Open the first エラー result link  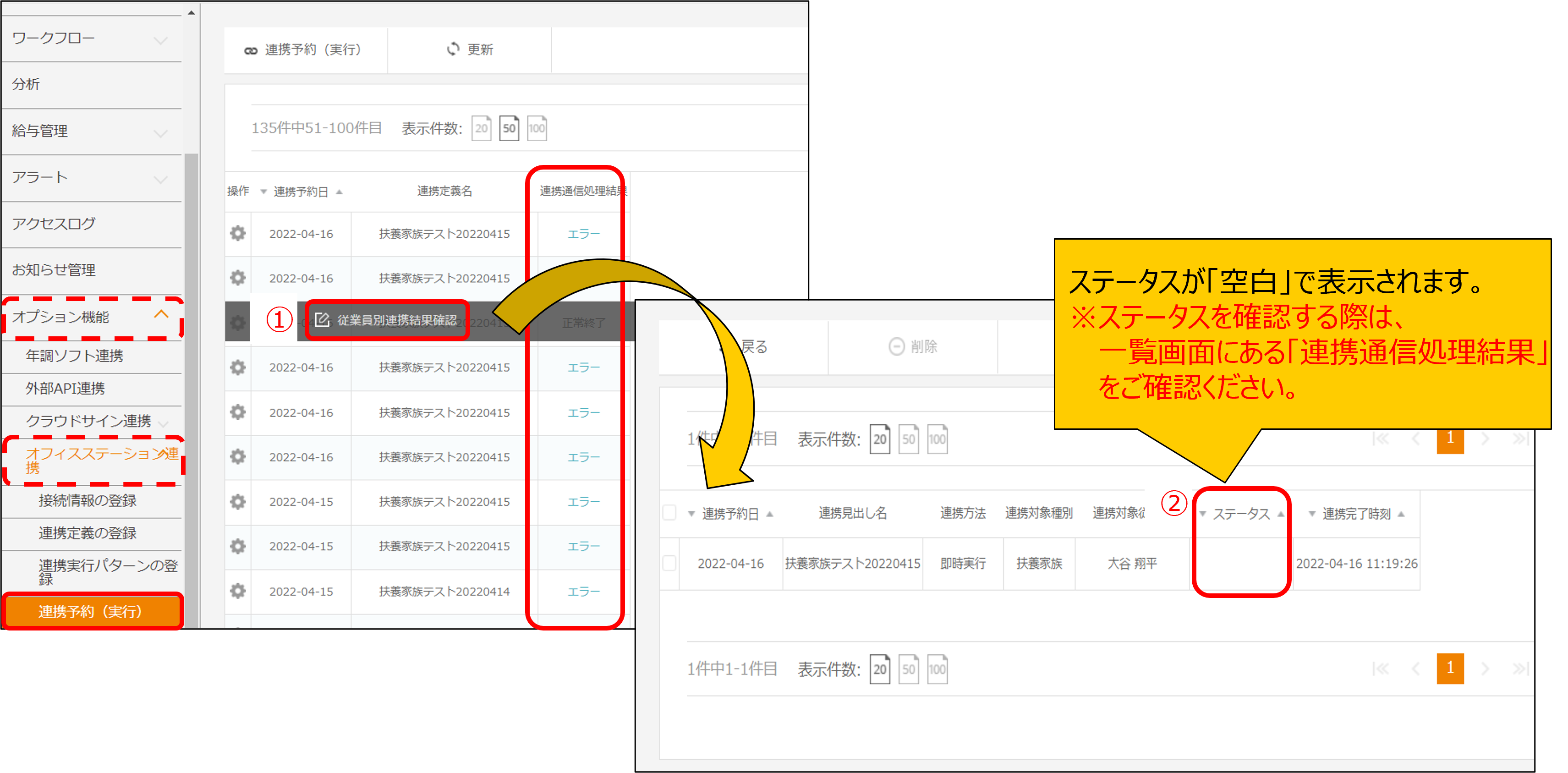pos(583,234)
